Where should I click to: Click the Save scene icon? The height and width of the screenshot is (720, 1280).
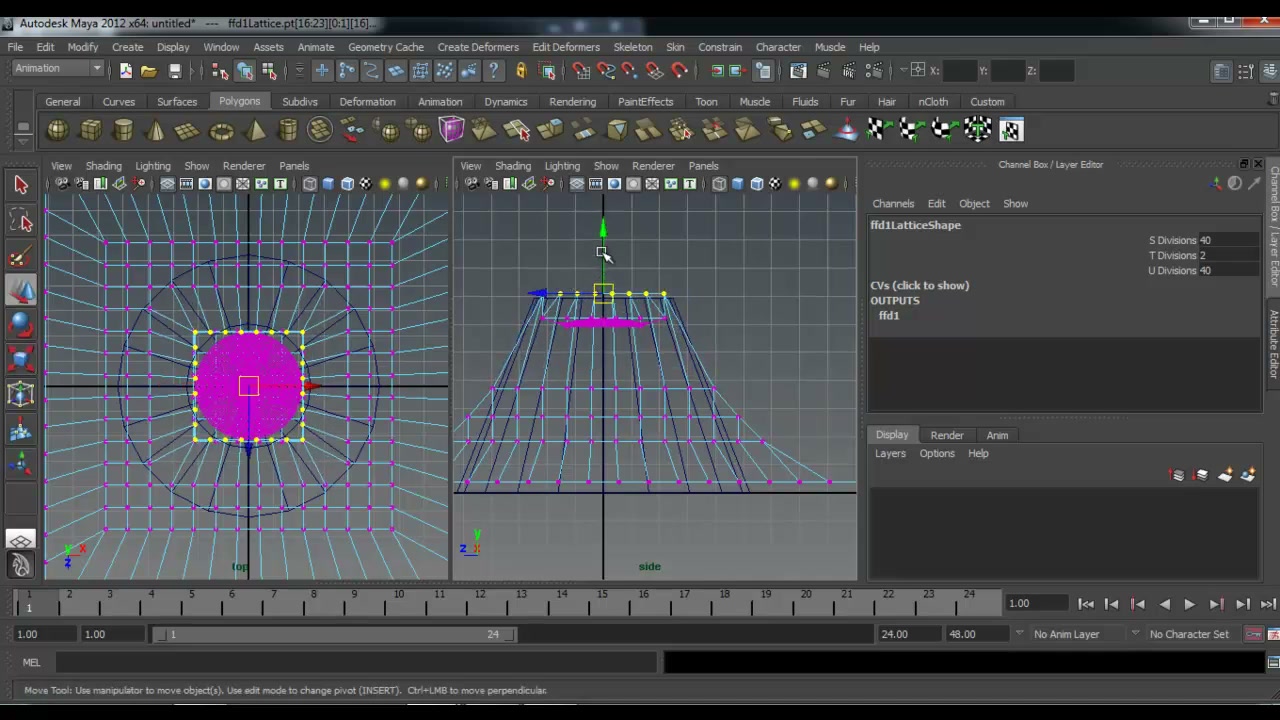tap(175, 70)
